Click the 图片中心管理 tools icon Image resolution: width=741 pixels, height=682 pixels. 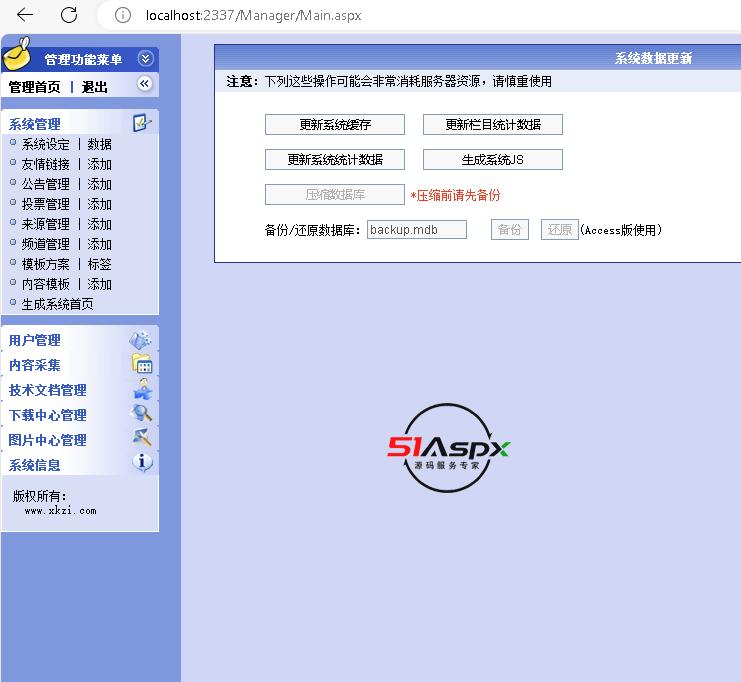point(142,438)
